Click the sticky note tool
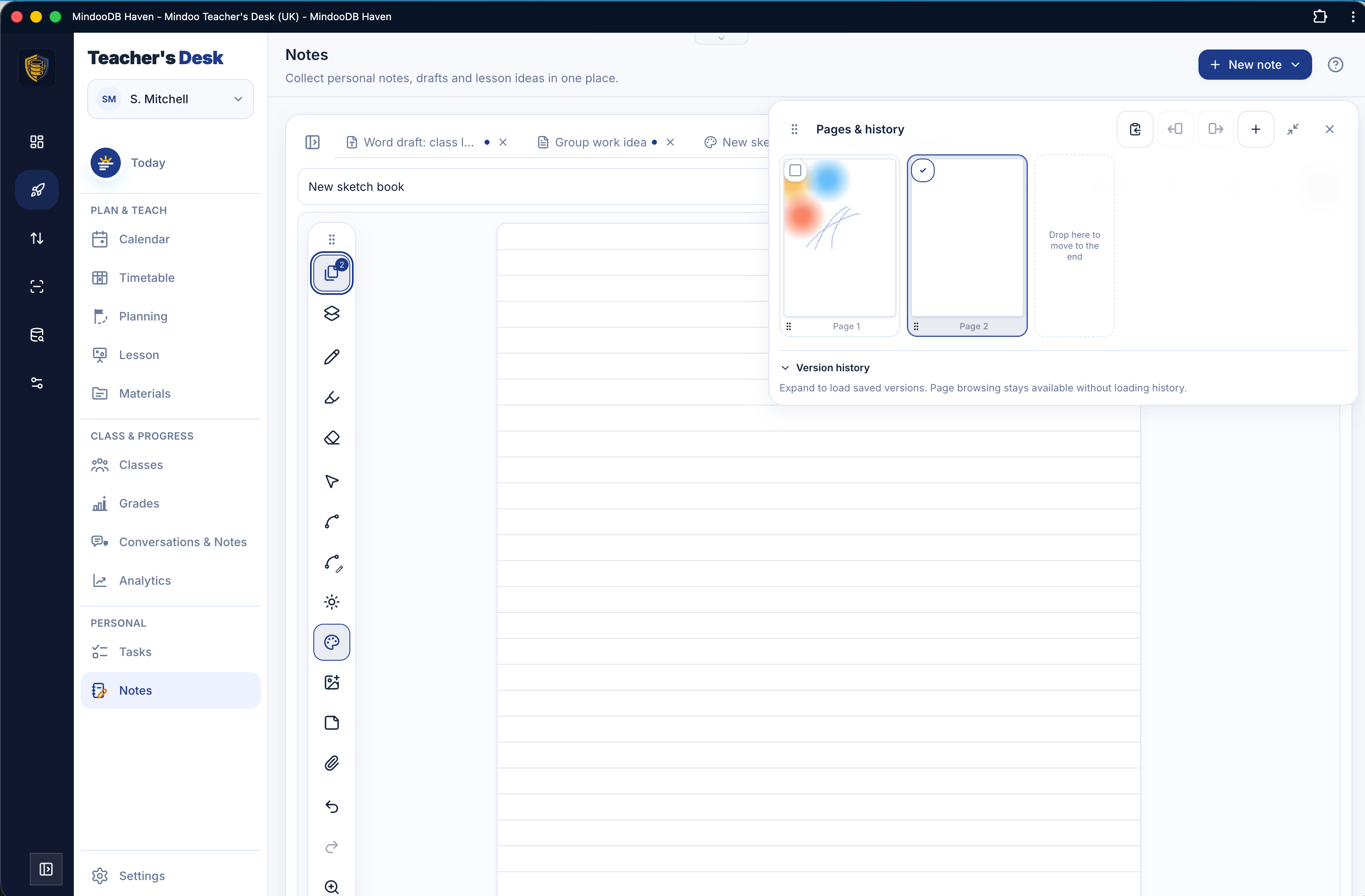The width and height of the screenshot is (1365, 896). coord(331,723)
